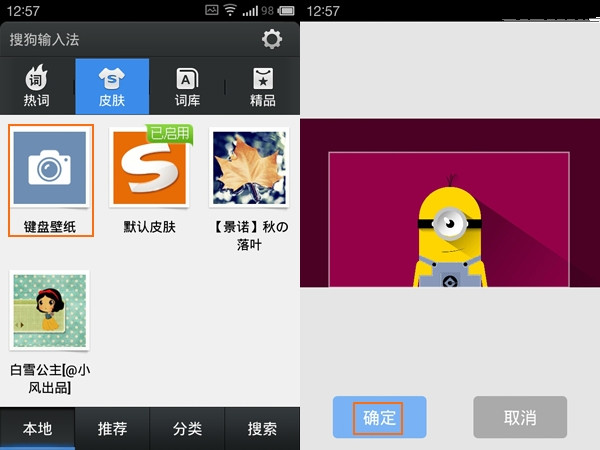Open the 推荐 recommended bottom tab
This screenshot has height=450, width=600.
coord(112,428)
